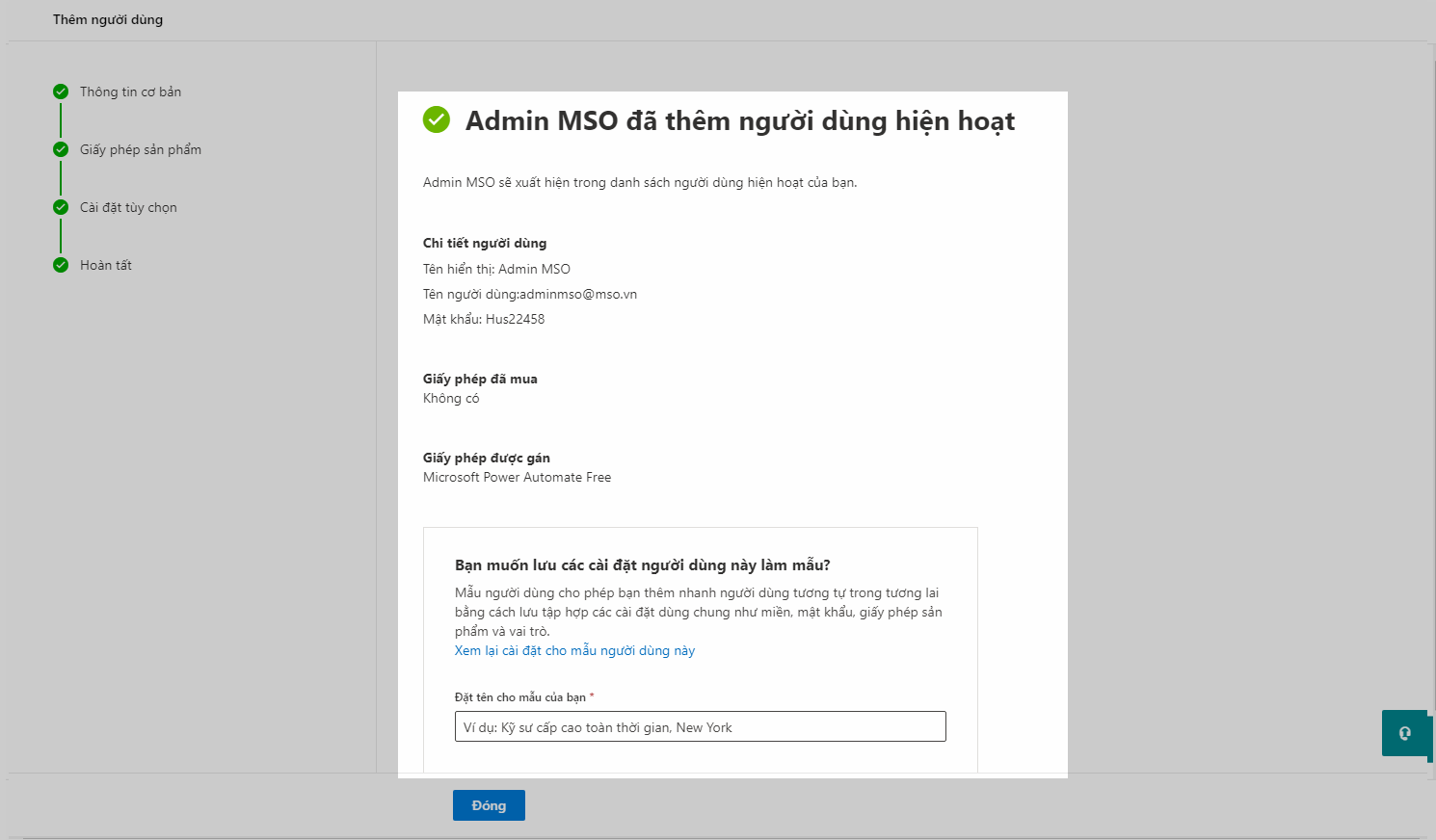Click green check icon beside Hoàn tất
This screenshot has height=840, width=1436.
coord(61,265)
